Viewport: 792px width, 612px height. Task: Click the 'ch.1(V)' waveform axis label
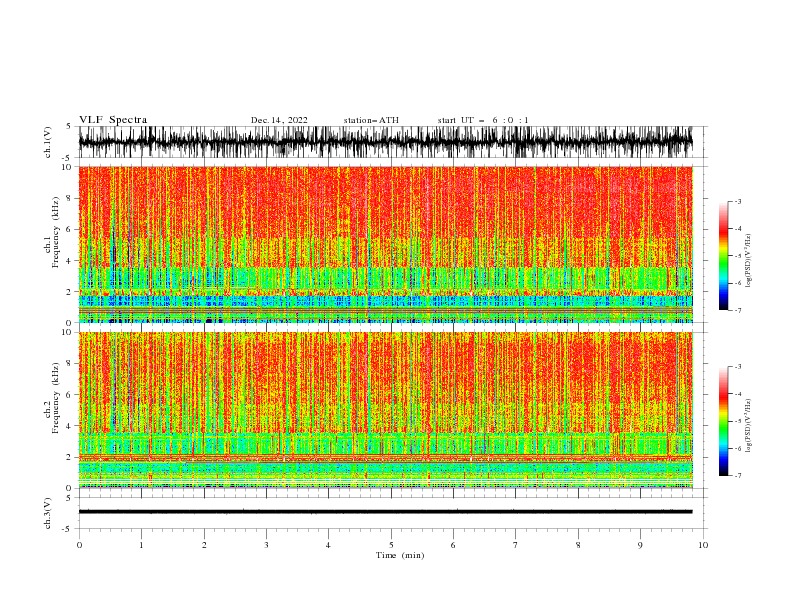tap(48, 142)
